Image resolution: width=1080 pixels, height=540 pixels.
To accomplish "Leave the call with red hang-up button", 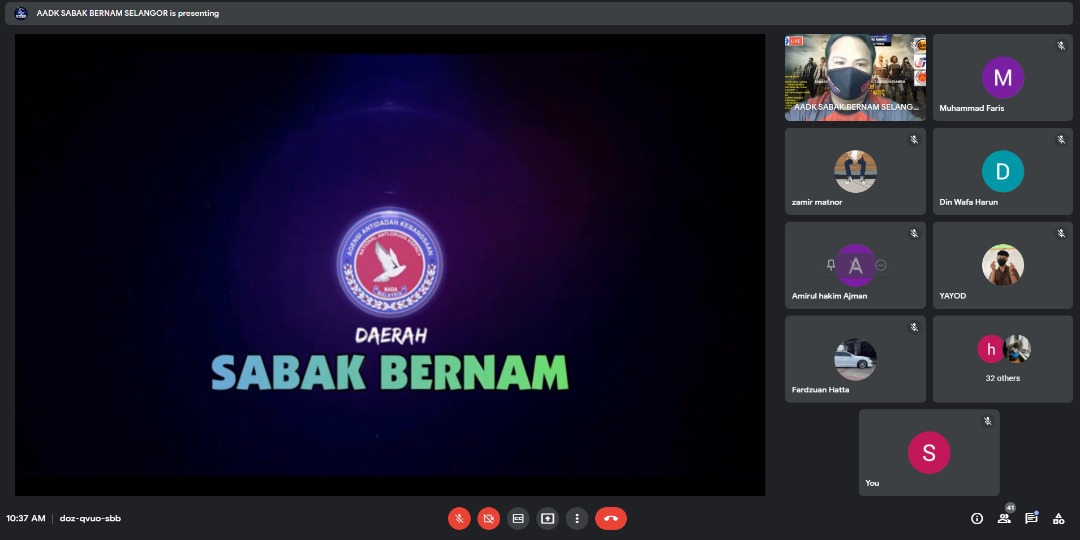I will tap(611, 518).
